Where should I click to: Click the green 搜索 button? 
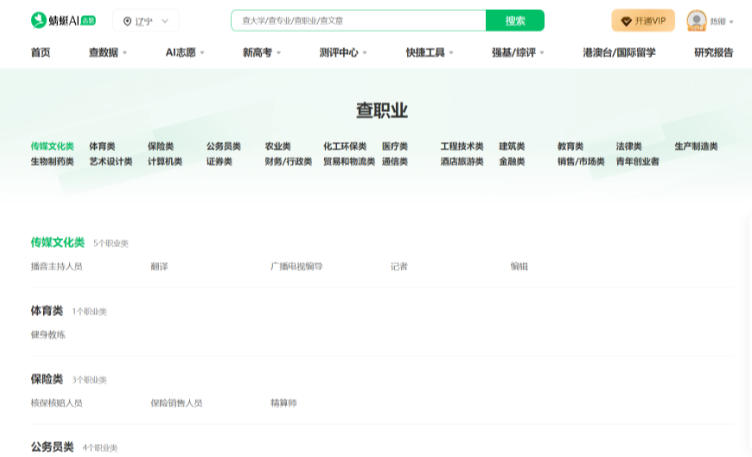(515, 21)
